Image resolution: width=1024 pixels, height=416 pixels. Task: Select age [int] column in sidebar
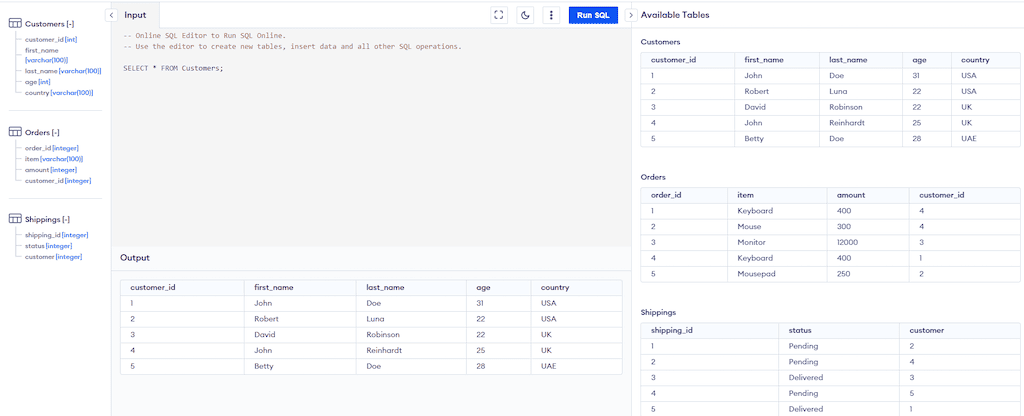(37, 82)
